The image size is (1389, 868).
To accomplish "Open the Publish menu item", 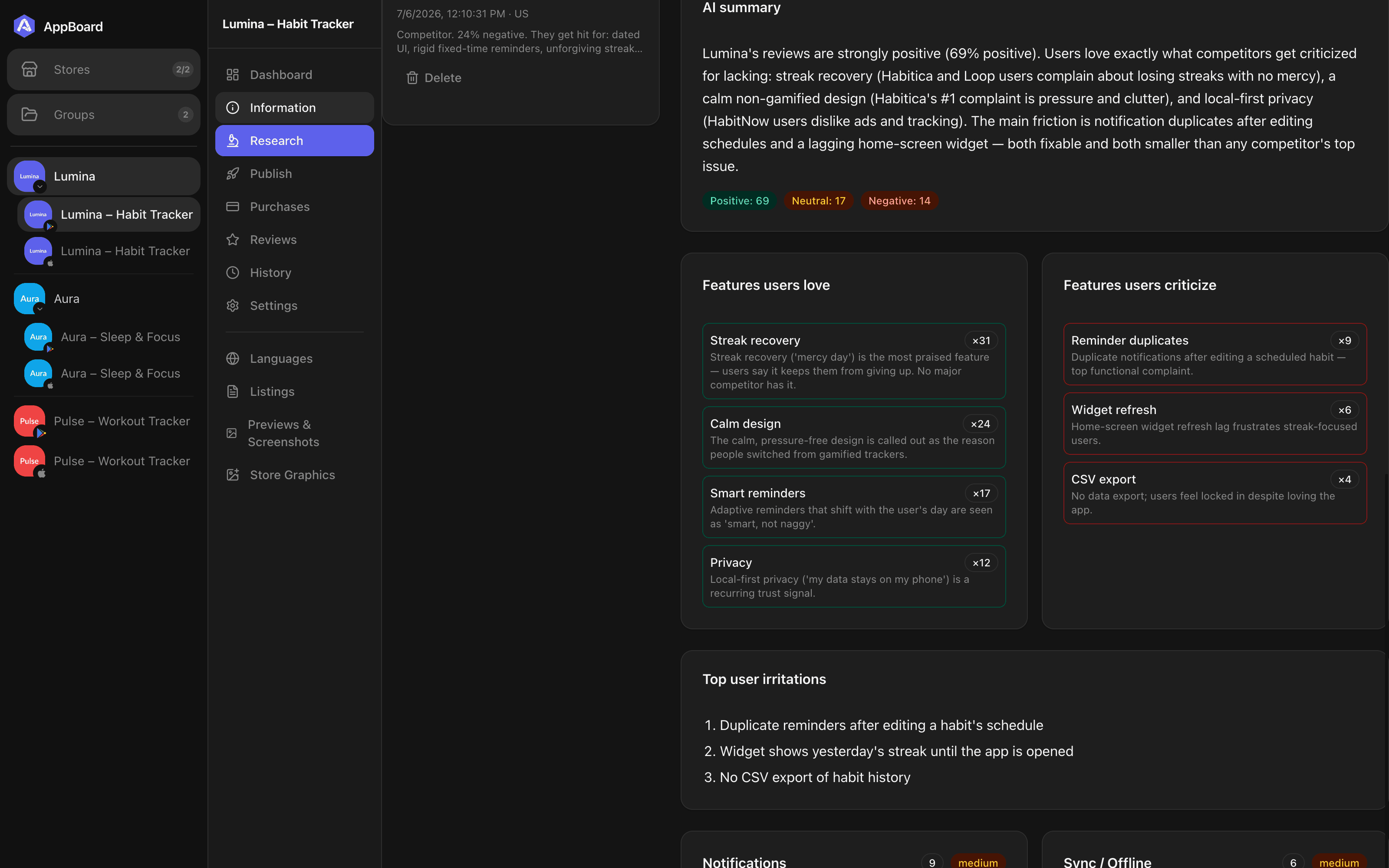I will point(294,174).
